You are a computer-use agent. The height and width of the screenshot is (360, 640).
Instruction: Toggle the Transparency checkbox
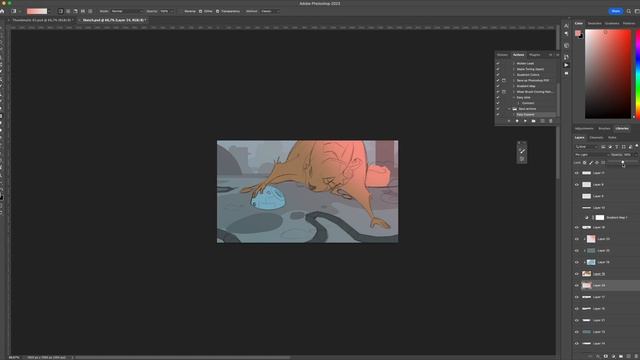[218, 11]
